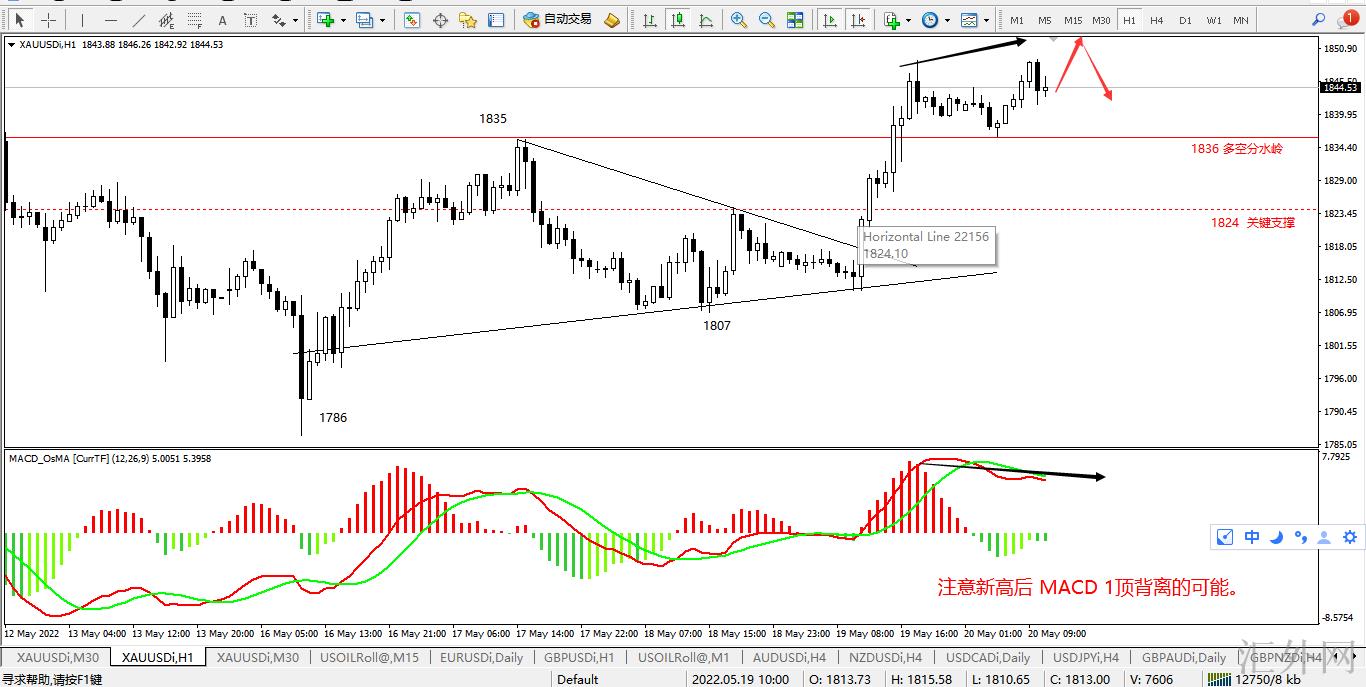The height and width of the screenshot is (687, 1366).
Task: Tile chart windows with grid icon
Action: (x=795, y=20)
